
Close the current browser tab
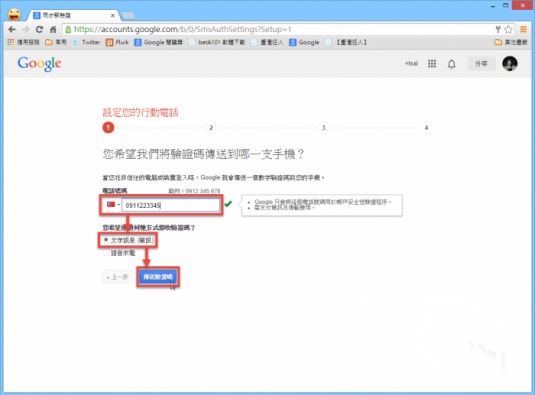113,15
